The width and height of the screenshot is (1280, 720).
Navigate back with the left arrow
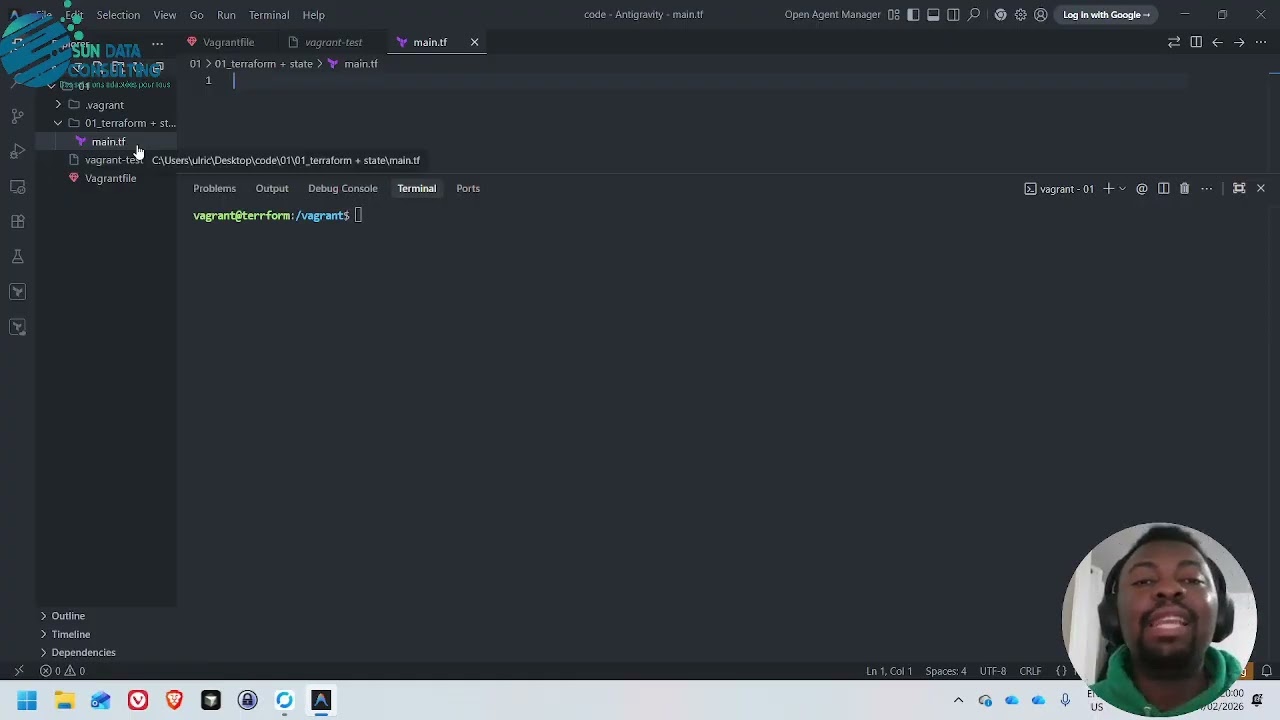click(x=1217, y=42)
